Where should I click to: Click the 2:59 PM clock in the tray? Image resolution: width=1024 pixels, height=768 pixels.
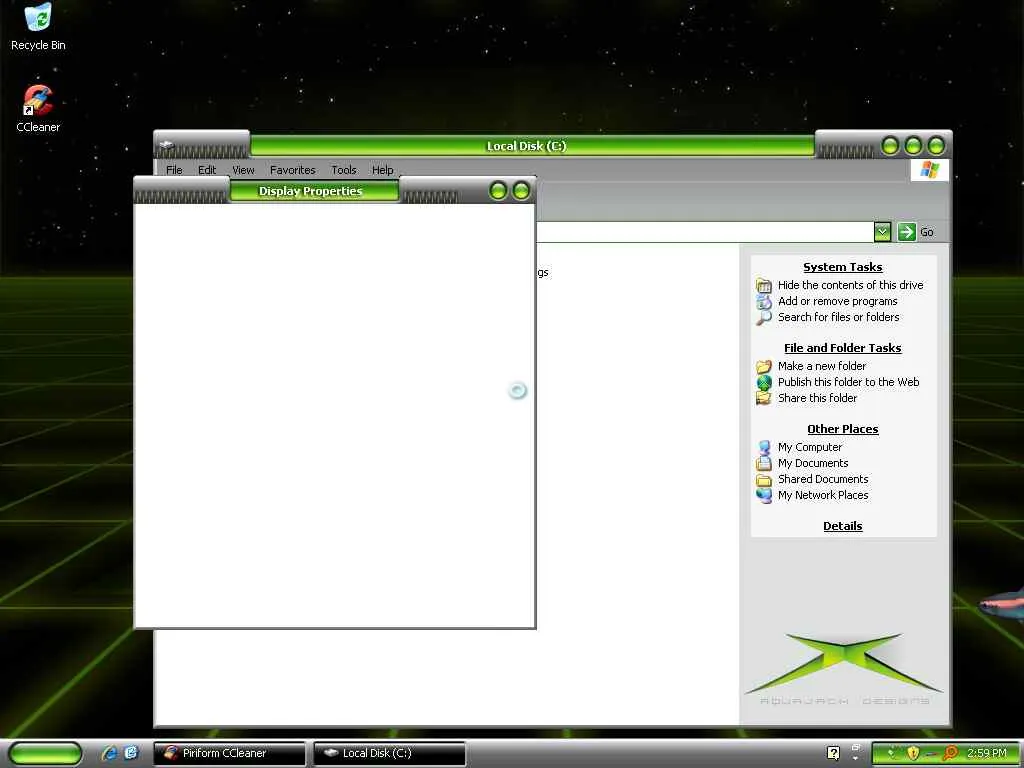click(986, 753)
